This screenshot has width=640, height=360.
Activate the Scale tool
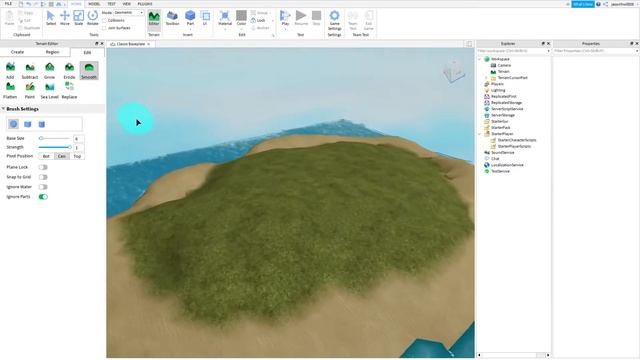(78, 18)
